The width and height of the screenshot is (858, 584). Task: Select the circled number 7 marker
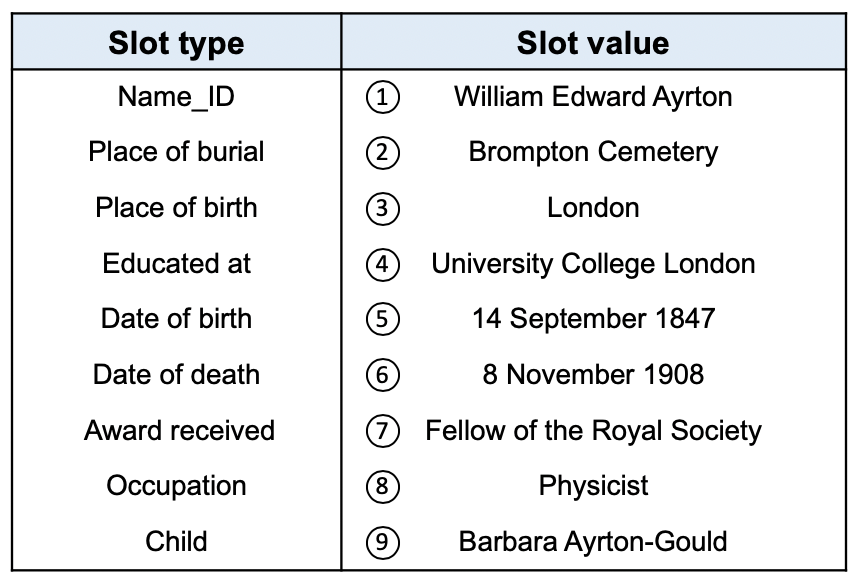(382, 431)
